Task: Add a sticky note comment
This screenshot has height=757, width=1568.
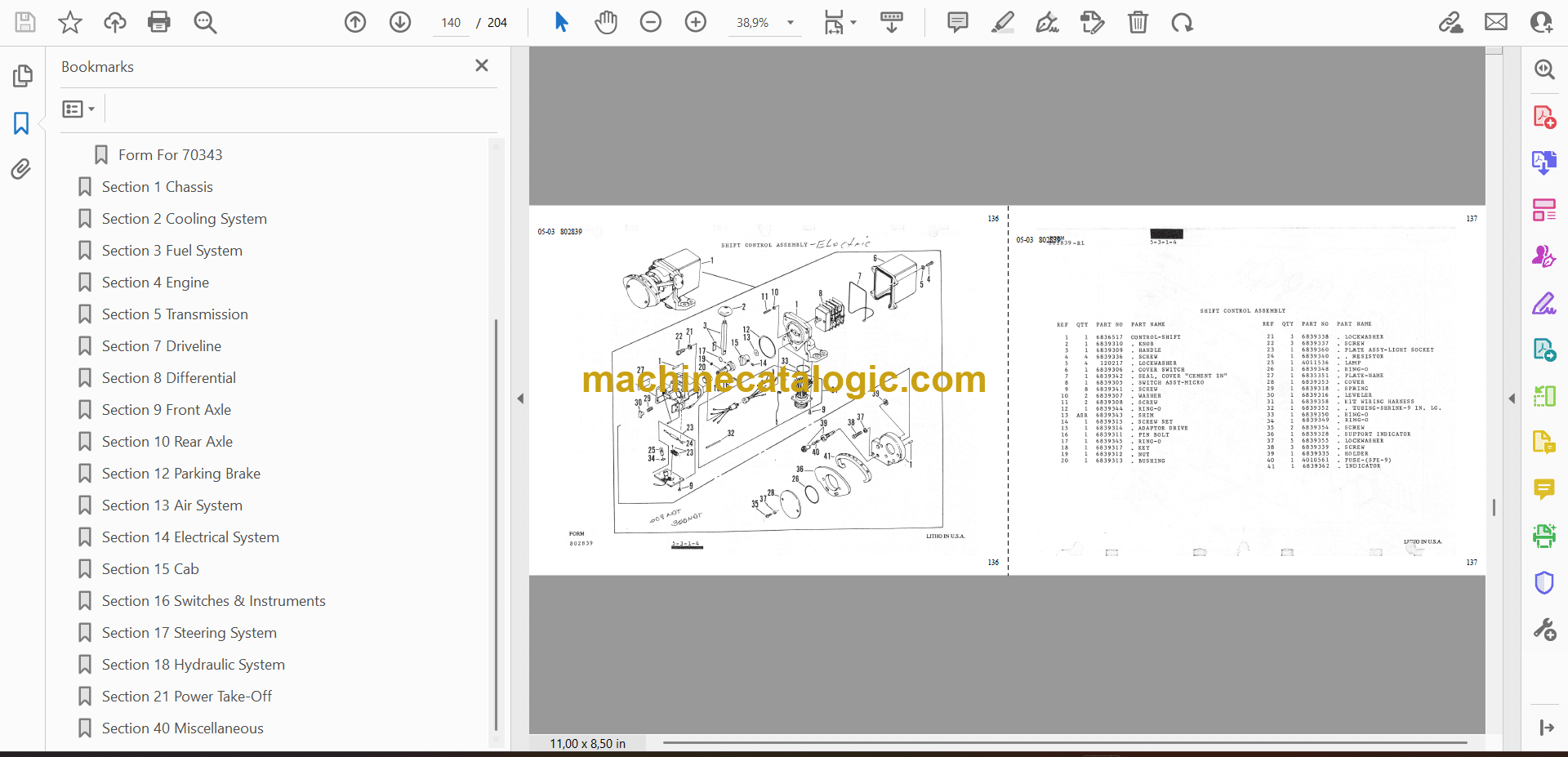Action: point(958,22)
